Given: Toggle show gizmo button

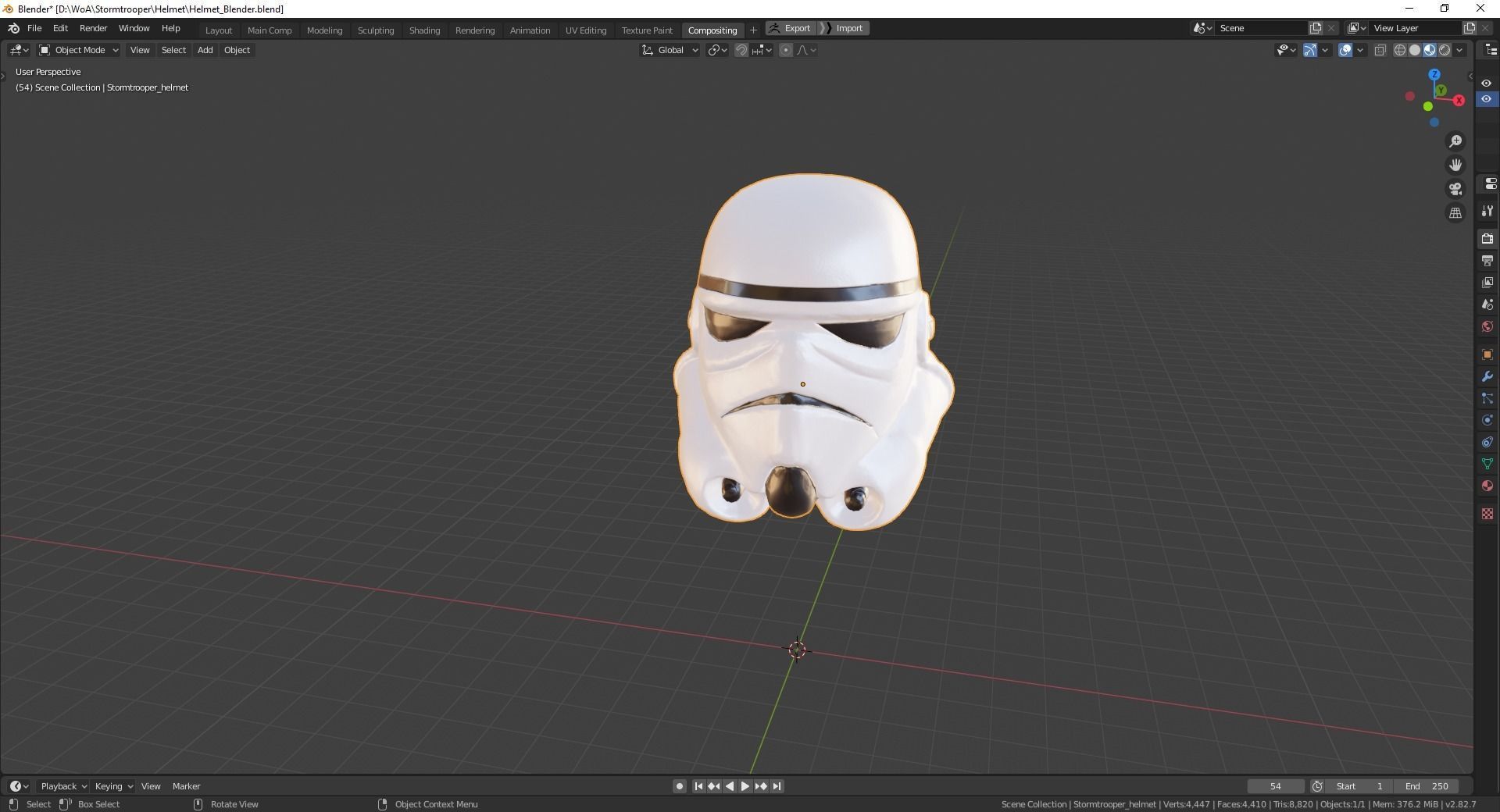Looking at the screenshot, I should point(1310,50).
